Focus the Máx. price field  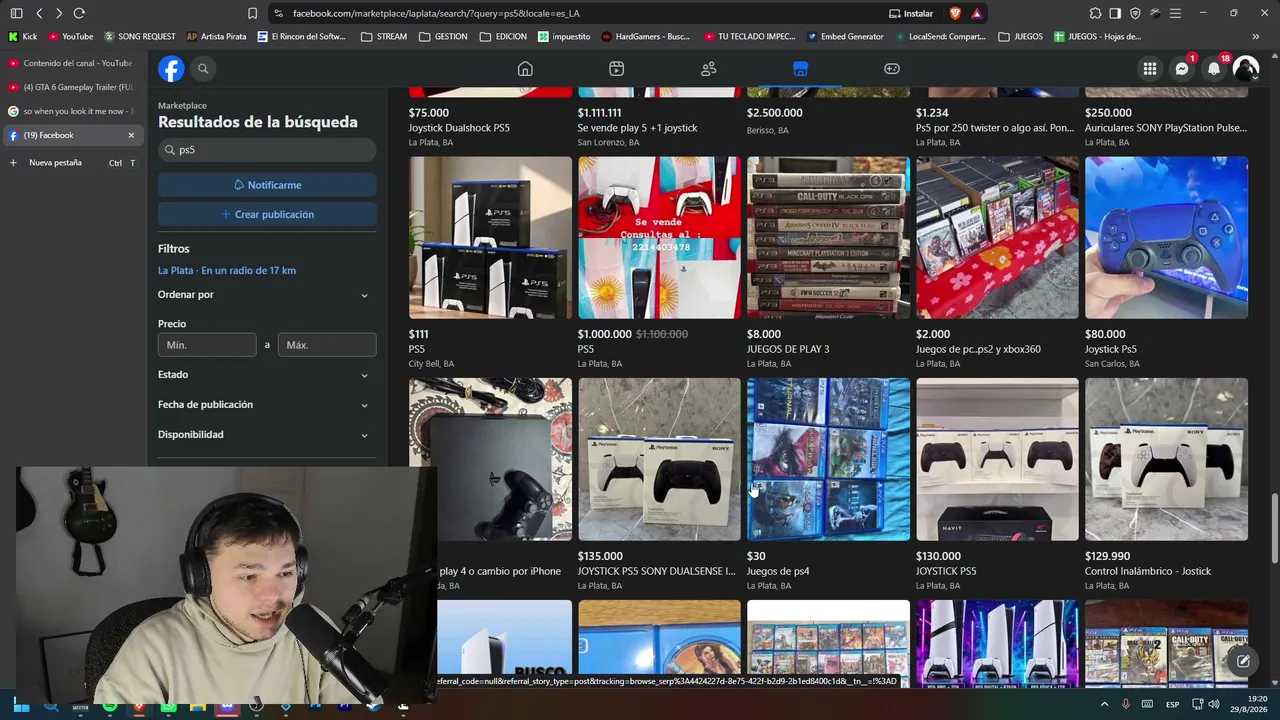coord(327,345)
